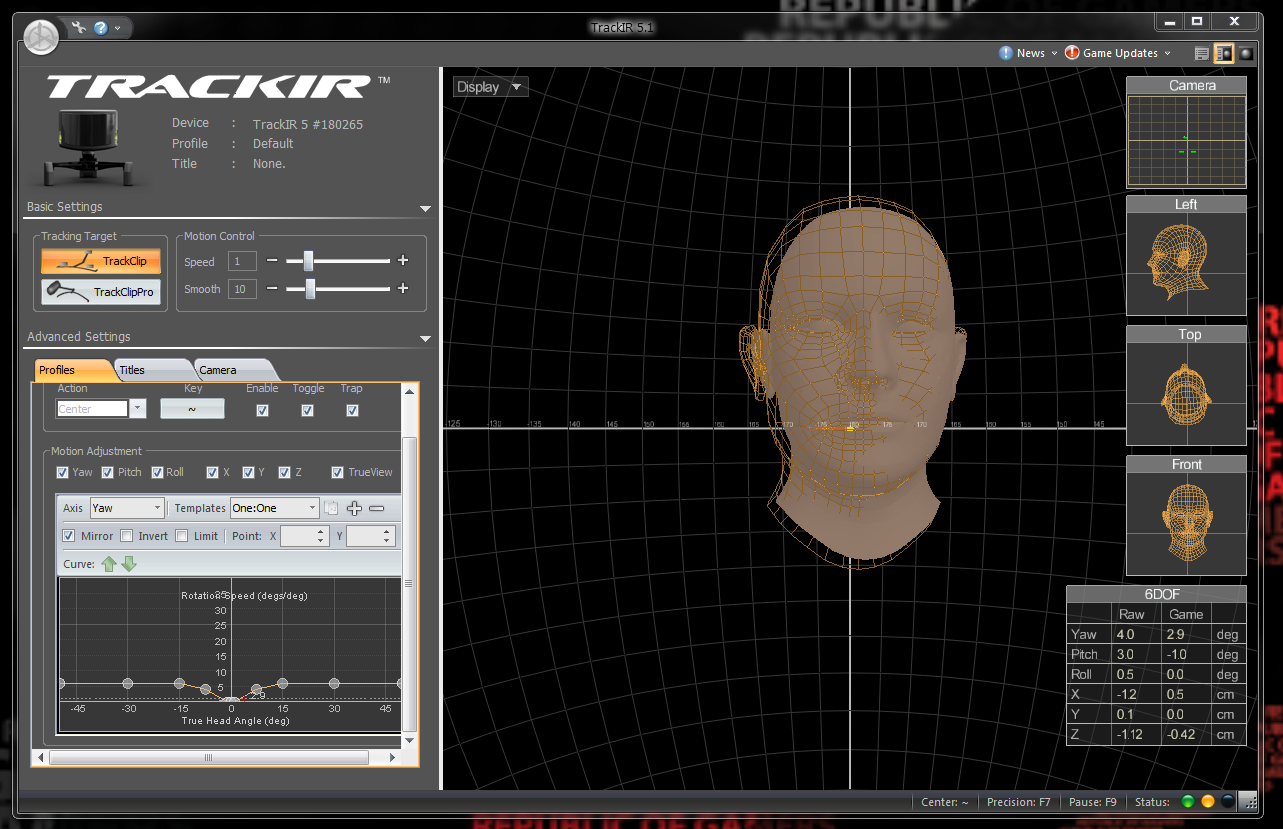Click the red Game Updates alert icon
The height and width of the screenshot is (829, 1283).
coord(1072,53)
